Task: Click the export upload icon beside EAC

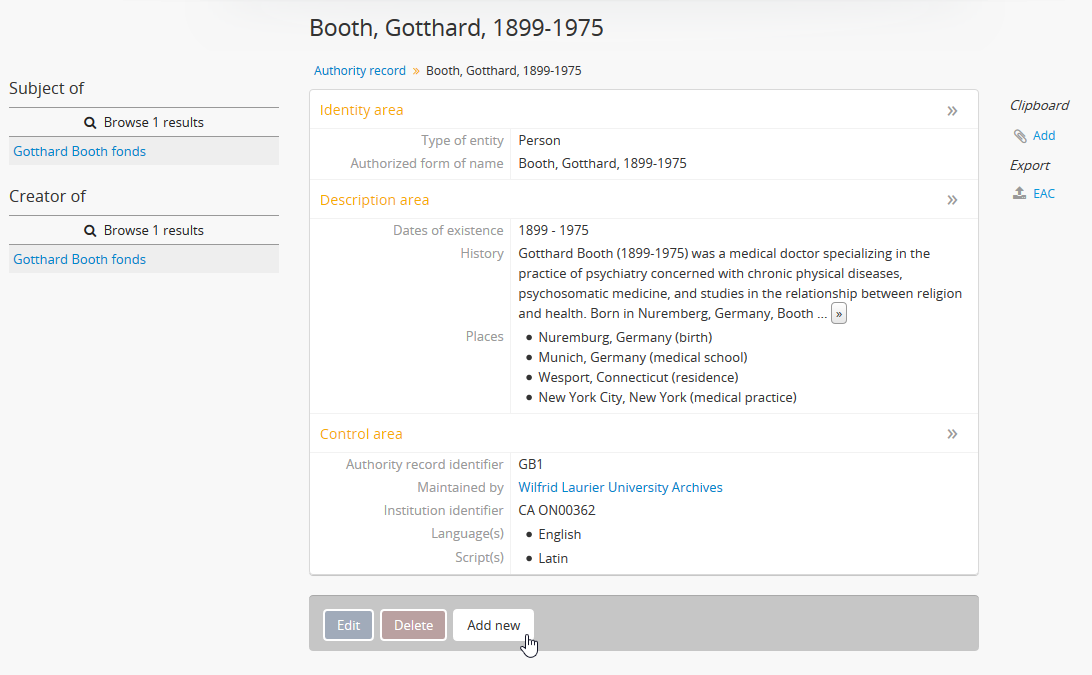Action: point(1020,194)
